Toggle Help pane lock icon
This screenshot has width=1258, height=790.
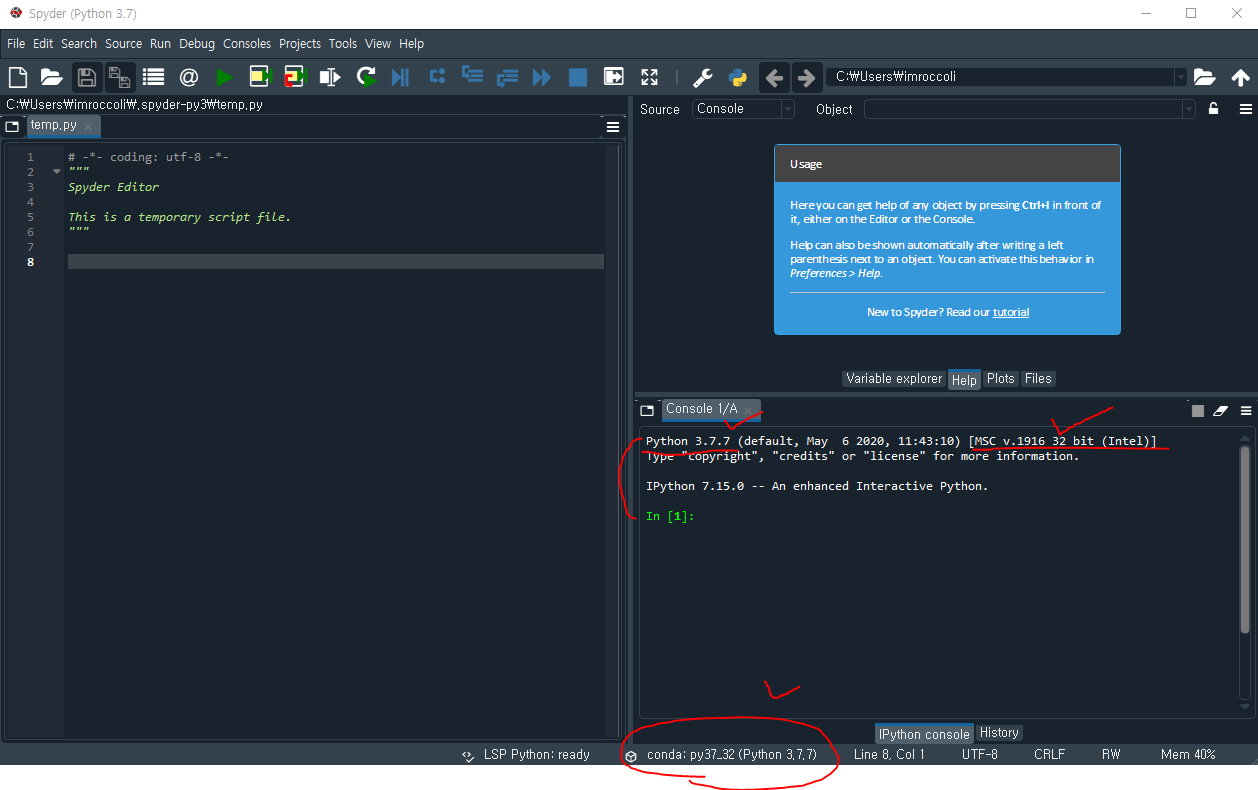1214,109
